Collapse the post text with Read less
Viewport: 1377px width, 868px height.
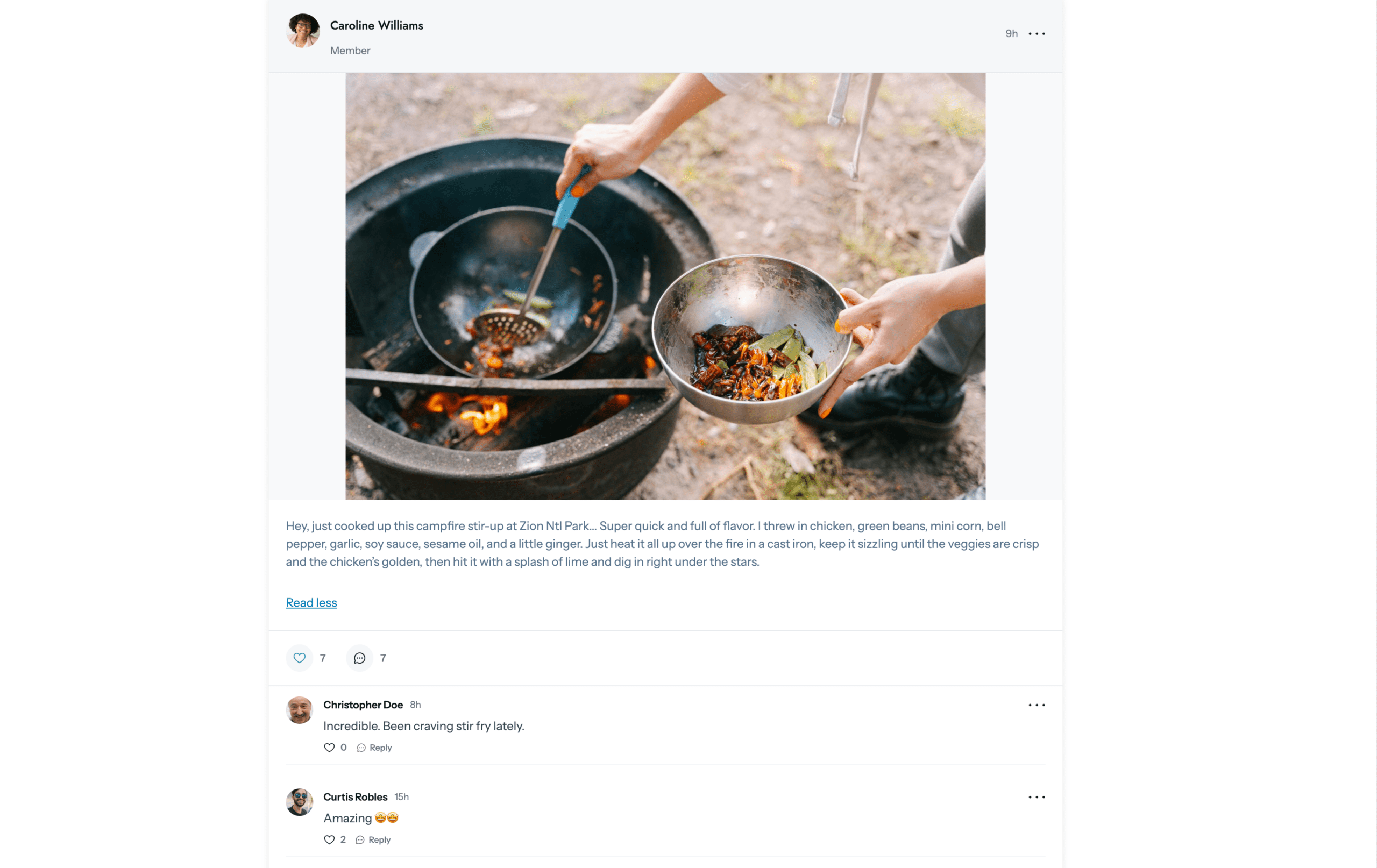point(311,602)
